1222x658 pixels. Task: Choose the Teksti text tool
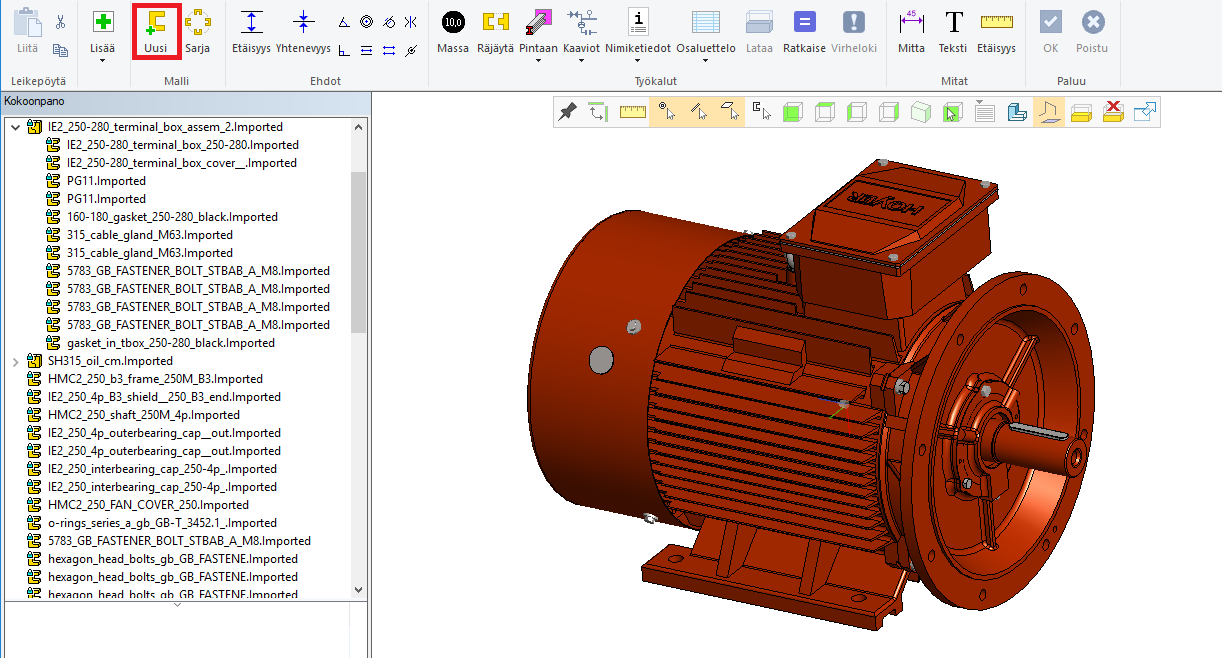953,24
